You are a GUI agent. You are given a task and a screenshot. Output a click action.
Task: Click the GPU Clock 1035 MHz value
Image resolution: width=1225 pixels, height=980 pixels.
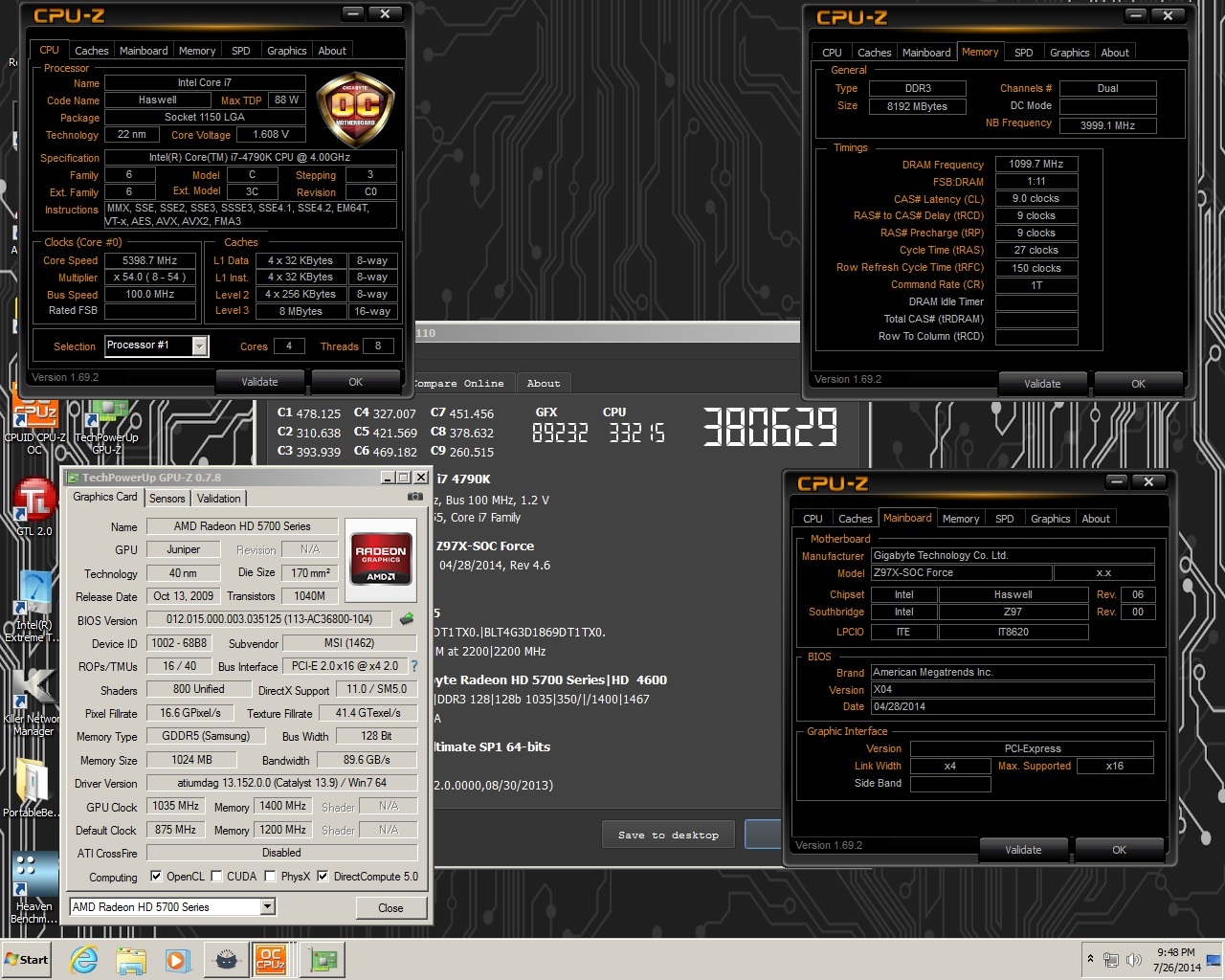pos(176,806)
